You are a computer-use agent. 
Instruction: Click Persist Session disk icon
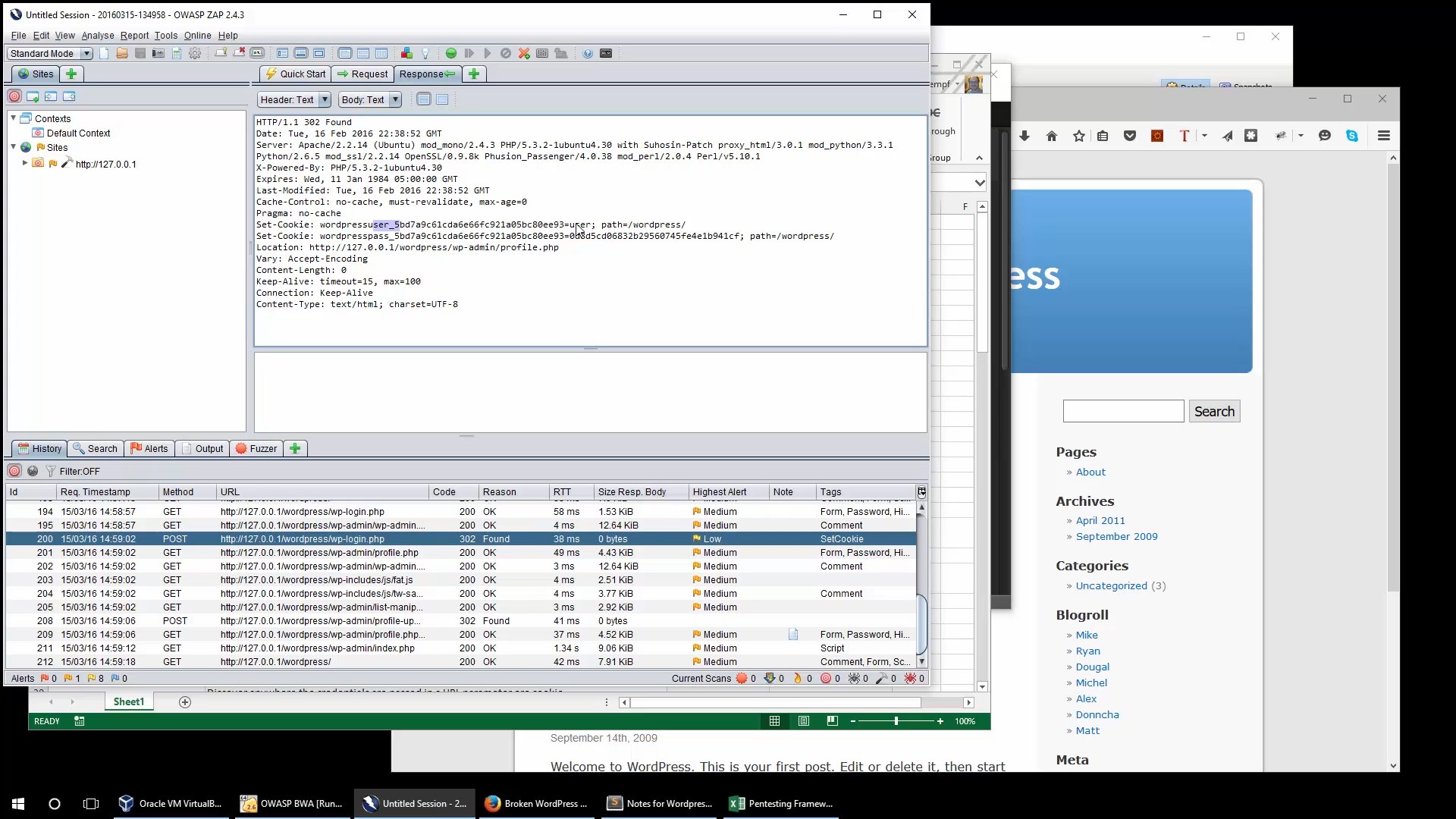coord(140,53)
